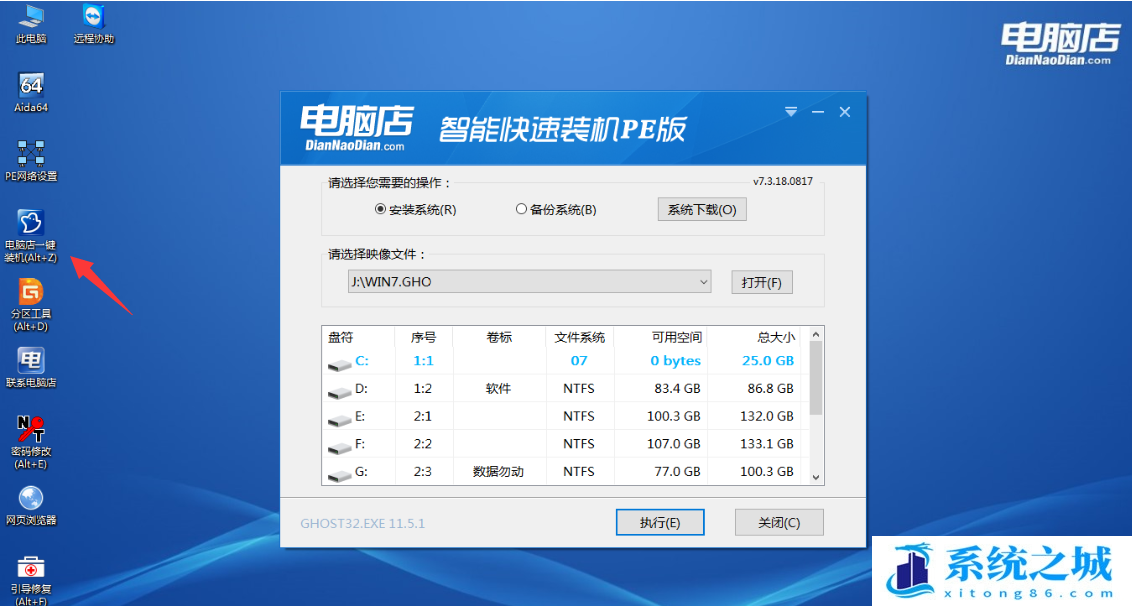Image resolution: width=1132 pixels, height=606 pixels.
Task: Click the 数据勿动 volume label cell
Action: pyautogui.click(x=498, y=472)
